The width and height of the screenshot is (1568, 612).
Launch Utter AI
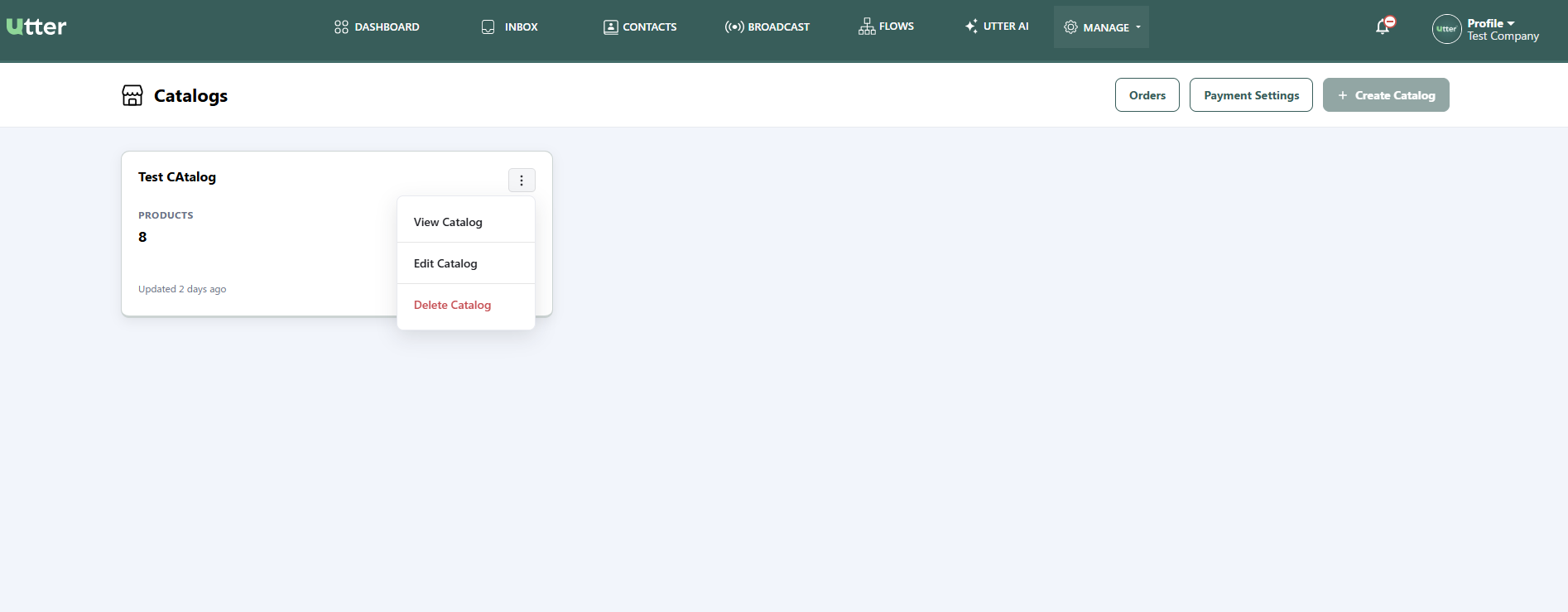(997, 27)
